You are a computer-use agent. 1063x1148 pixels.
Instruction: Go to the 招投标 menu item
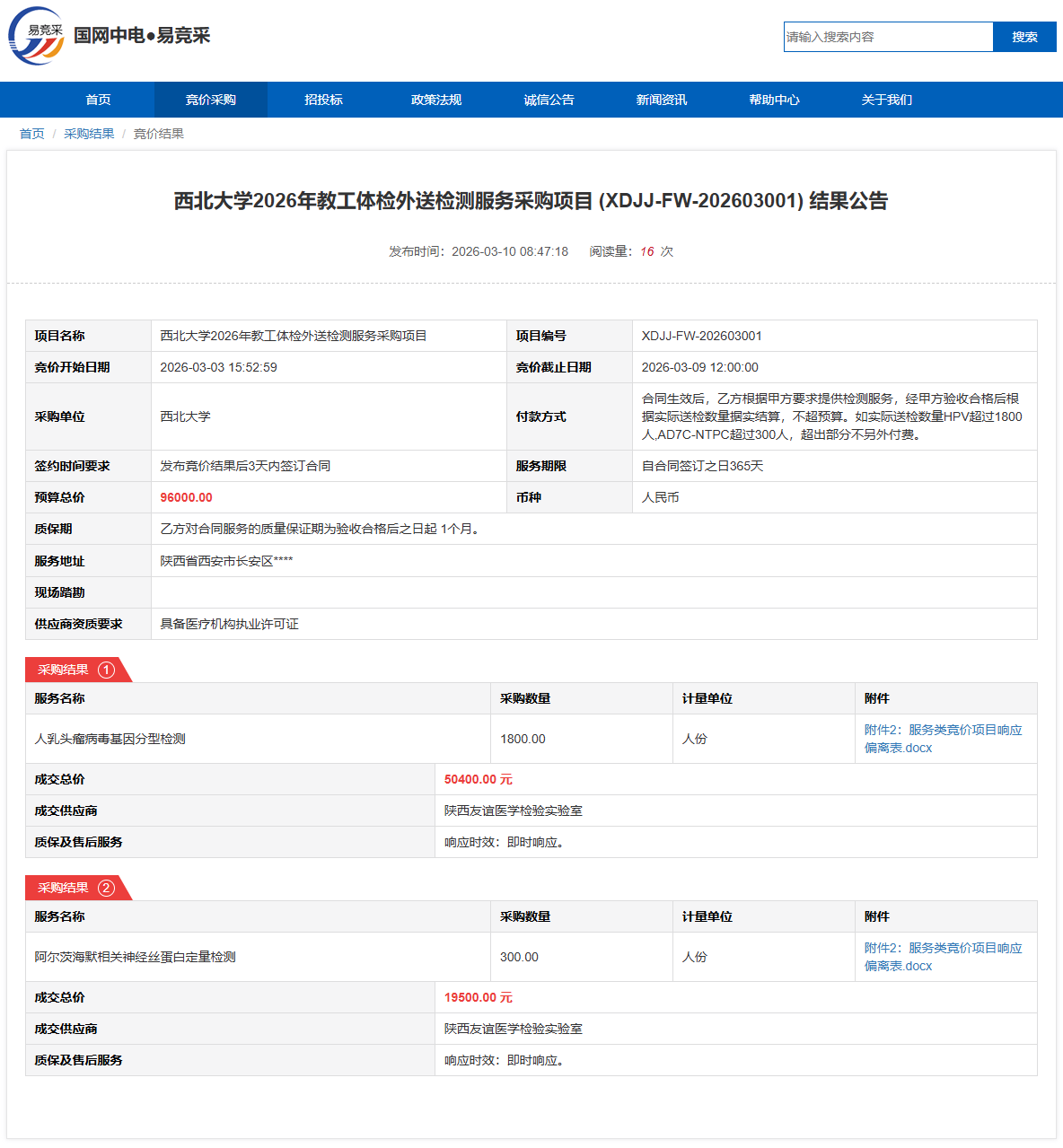323,100
